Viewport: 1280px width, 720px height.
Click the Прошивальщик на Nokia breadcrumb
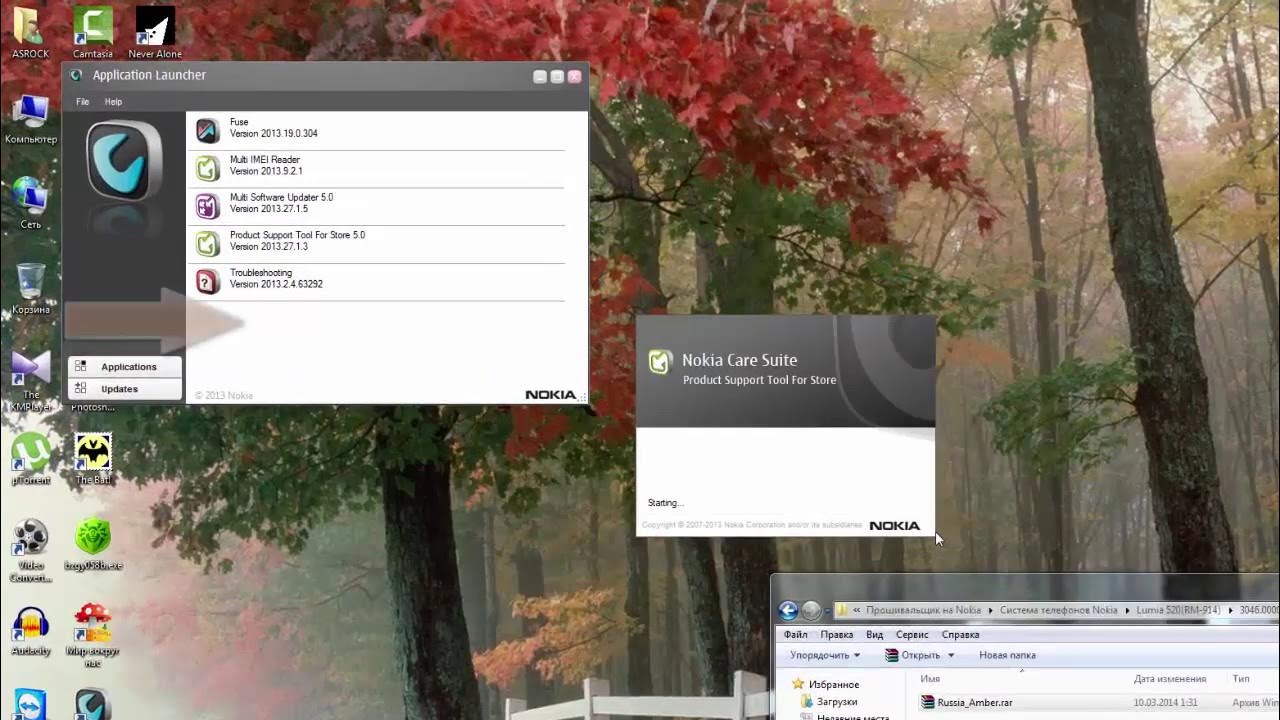click(x=923, y=610)
